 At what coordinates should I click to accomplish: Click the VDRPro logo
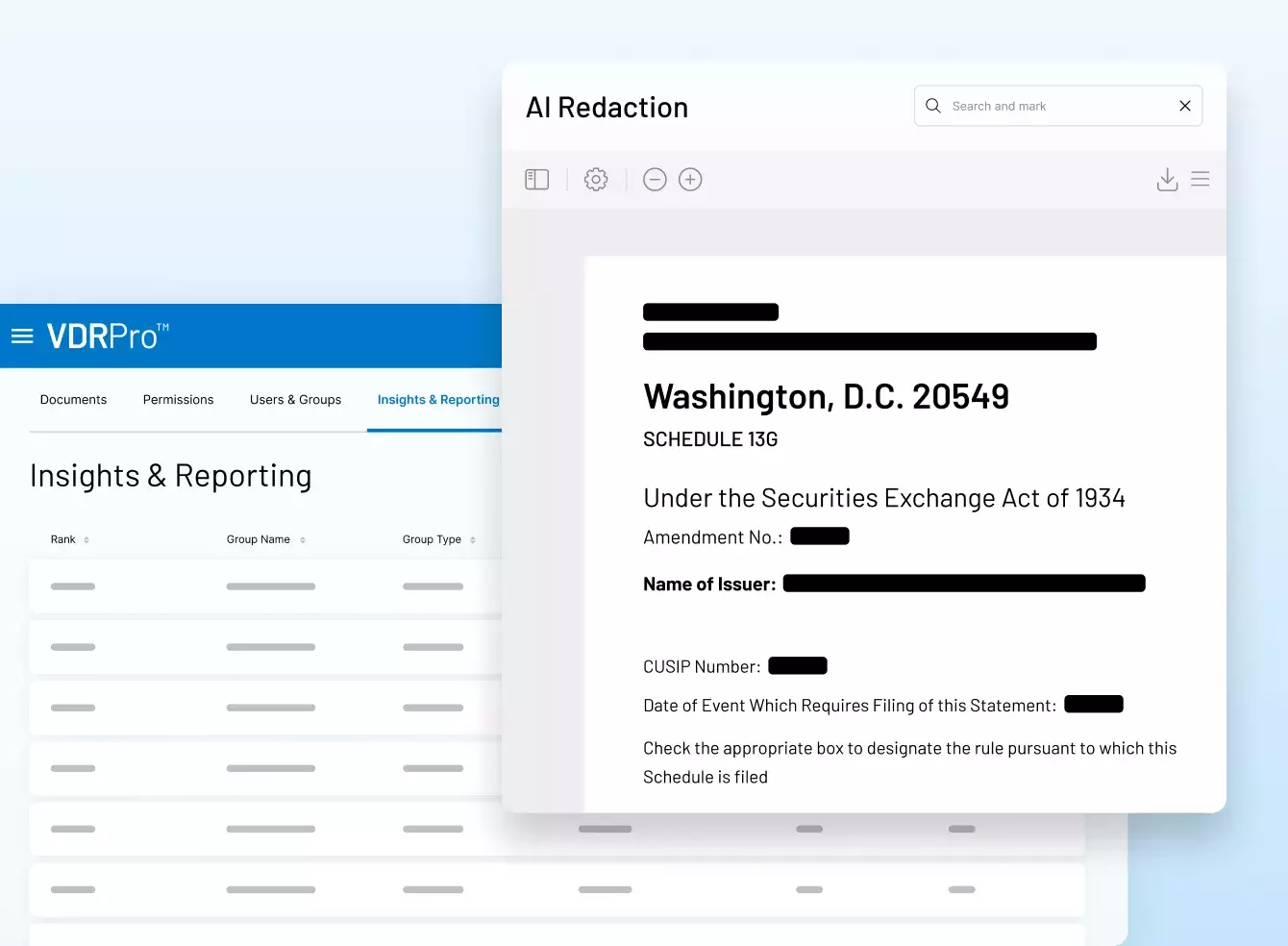tap(107, 336)
